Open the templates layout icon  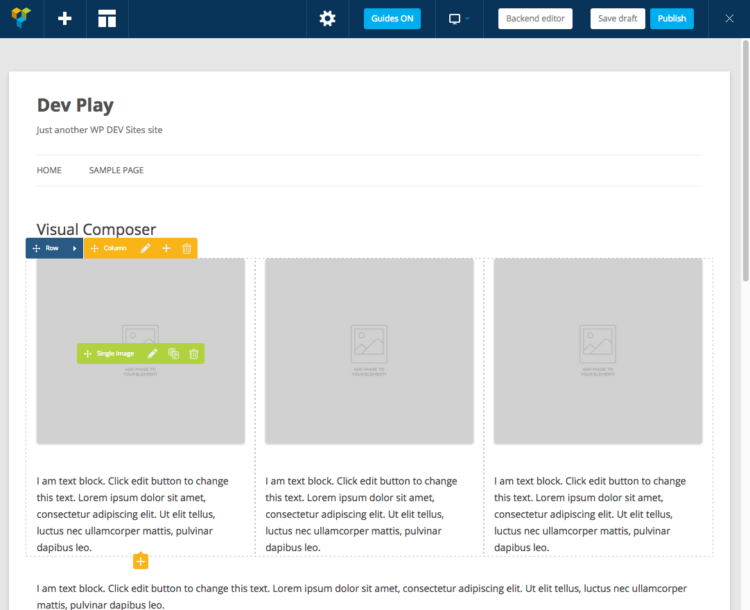coord(107,18)
